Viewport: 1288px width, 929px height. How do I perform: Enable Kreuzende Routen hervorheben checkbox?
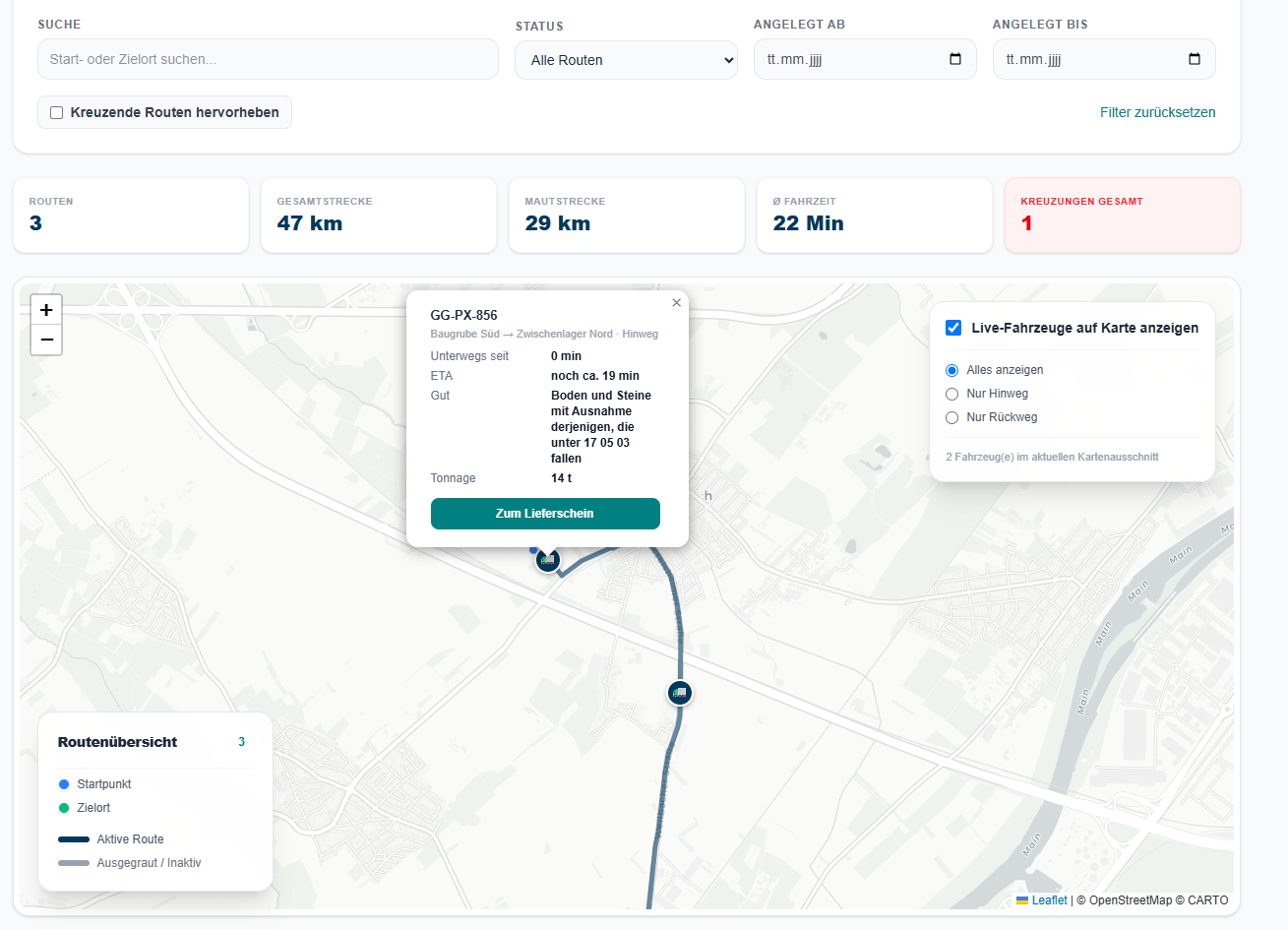pyautogui.click(x=57, y=112)
